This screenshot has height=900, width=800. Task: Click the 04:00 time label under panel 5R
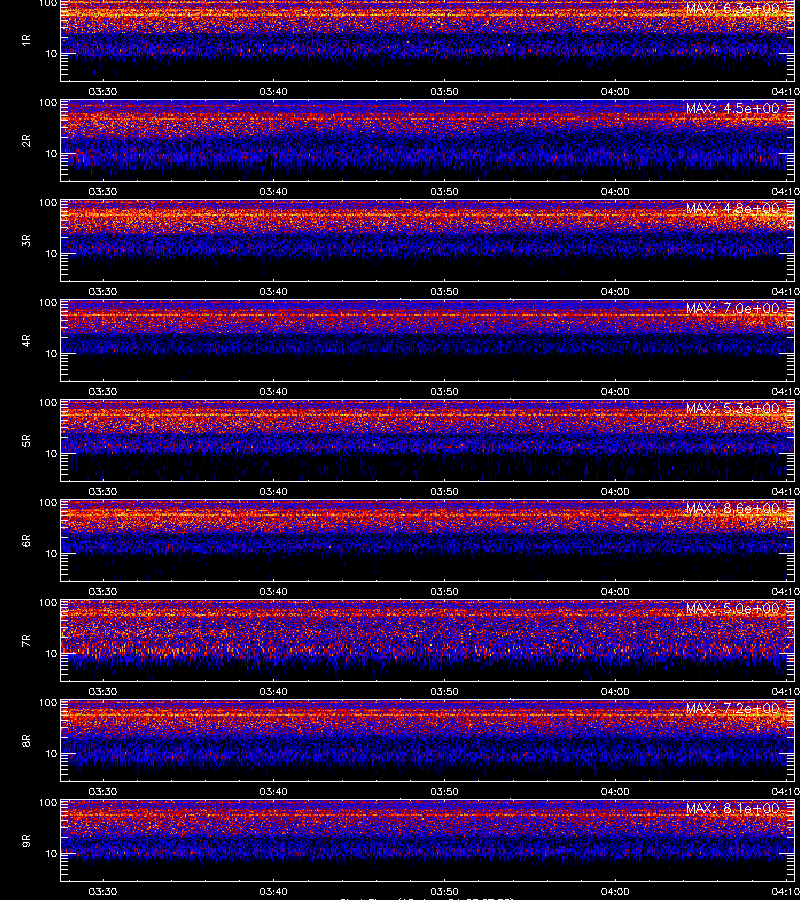coord(615,491)
